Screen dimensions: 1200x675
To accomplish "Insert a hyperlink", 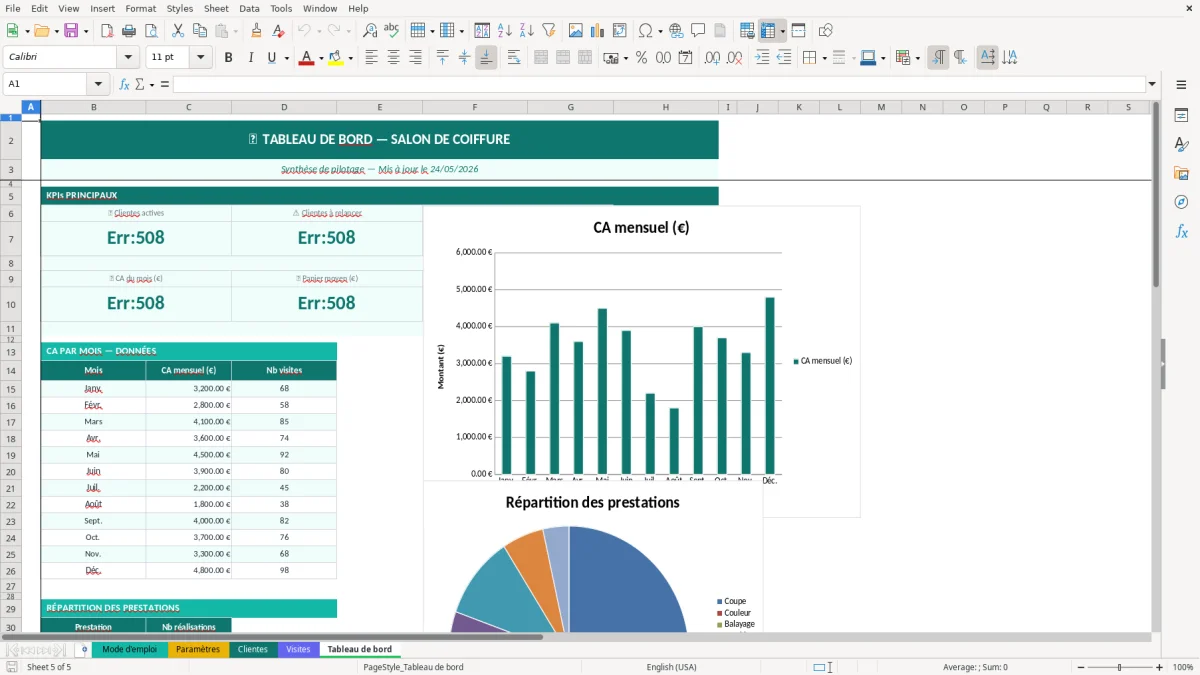I will pyautogui.click(x=677, y=31).
